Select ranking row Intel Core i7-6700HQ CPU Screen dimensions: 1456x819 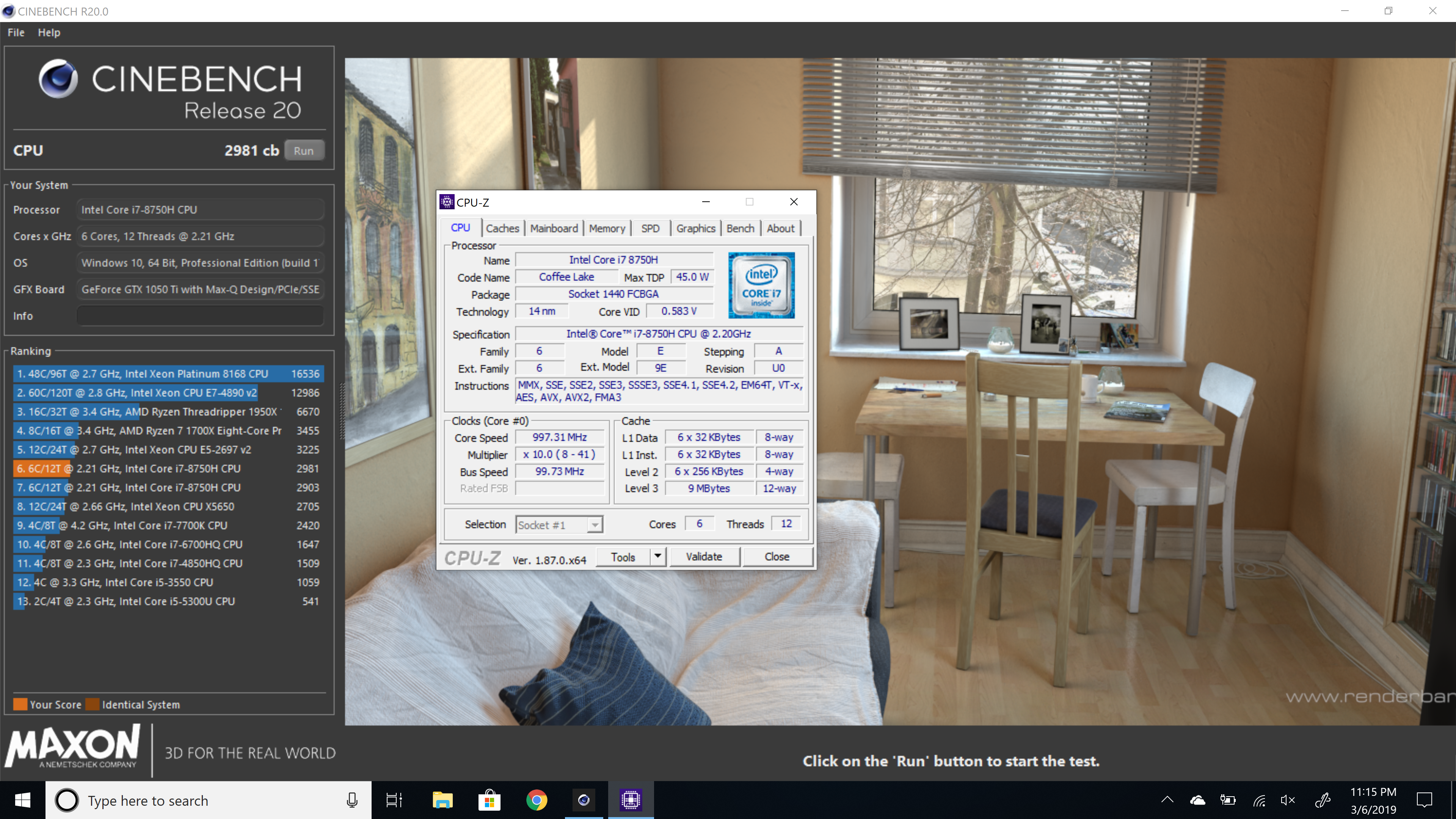point(168,545)
